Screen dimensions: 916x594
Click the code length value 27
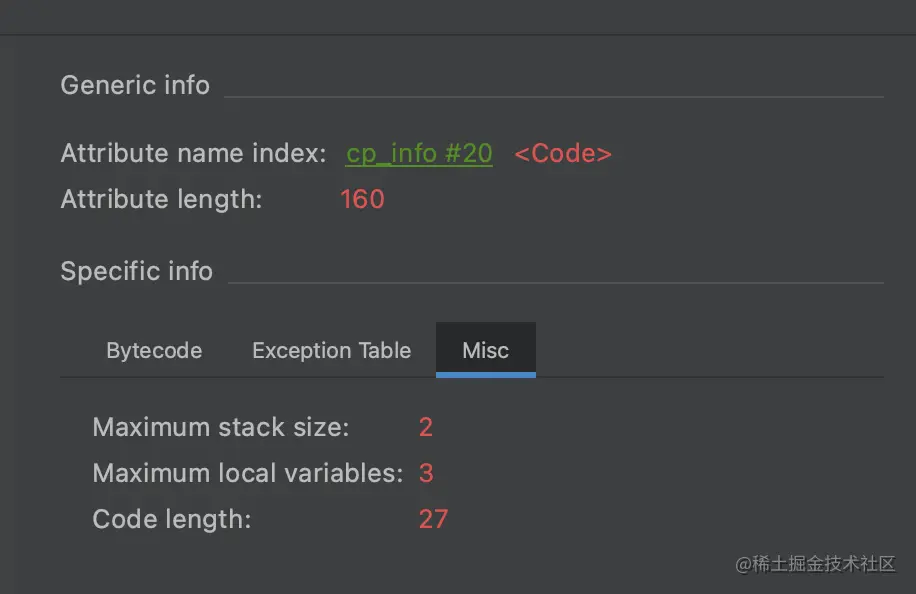pos(433,519)
